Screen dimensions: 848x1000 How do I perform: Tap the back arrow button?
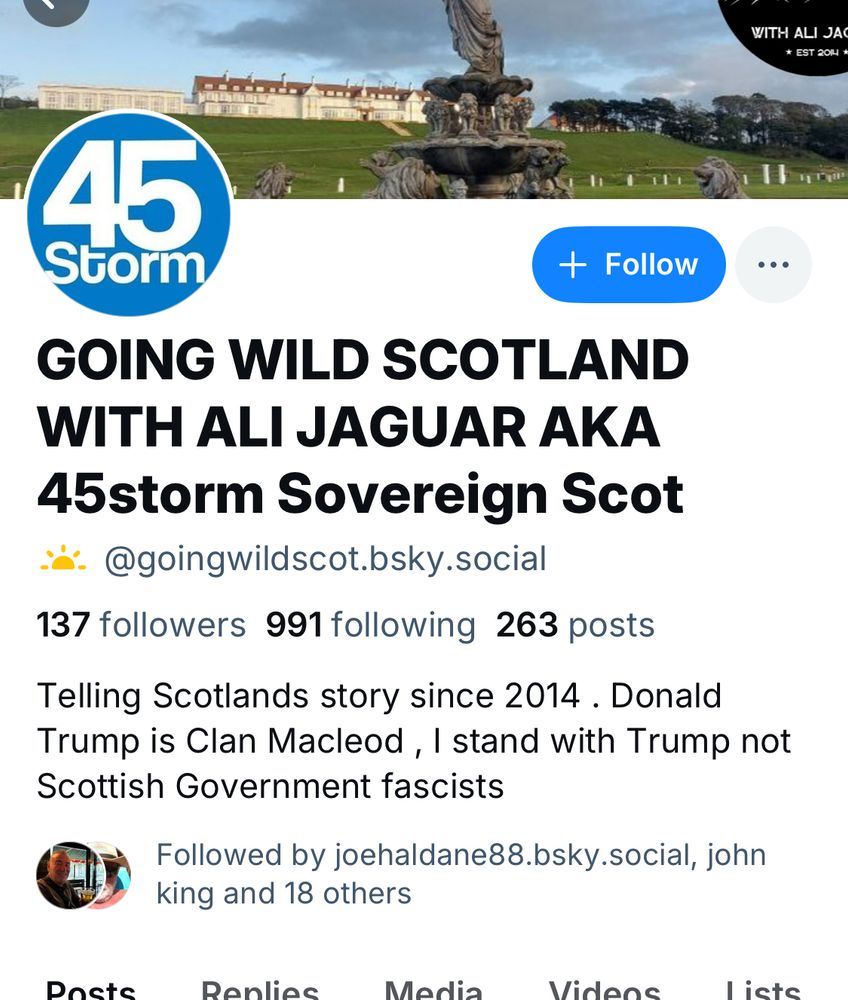tap(55, 6)
